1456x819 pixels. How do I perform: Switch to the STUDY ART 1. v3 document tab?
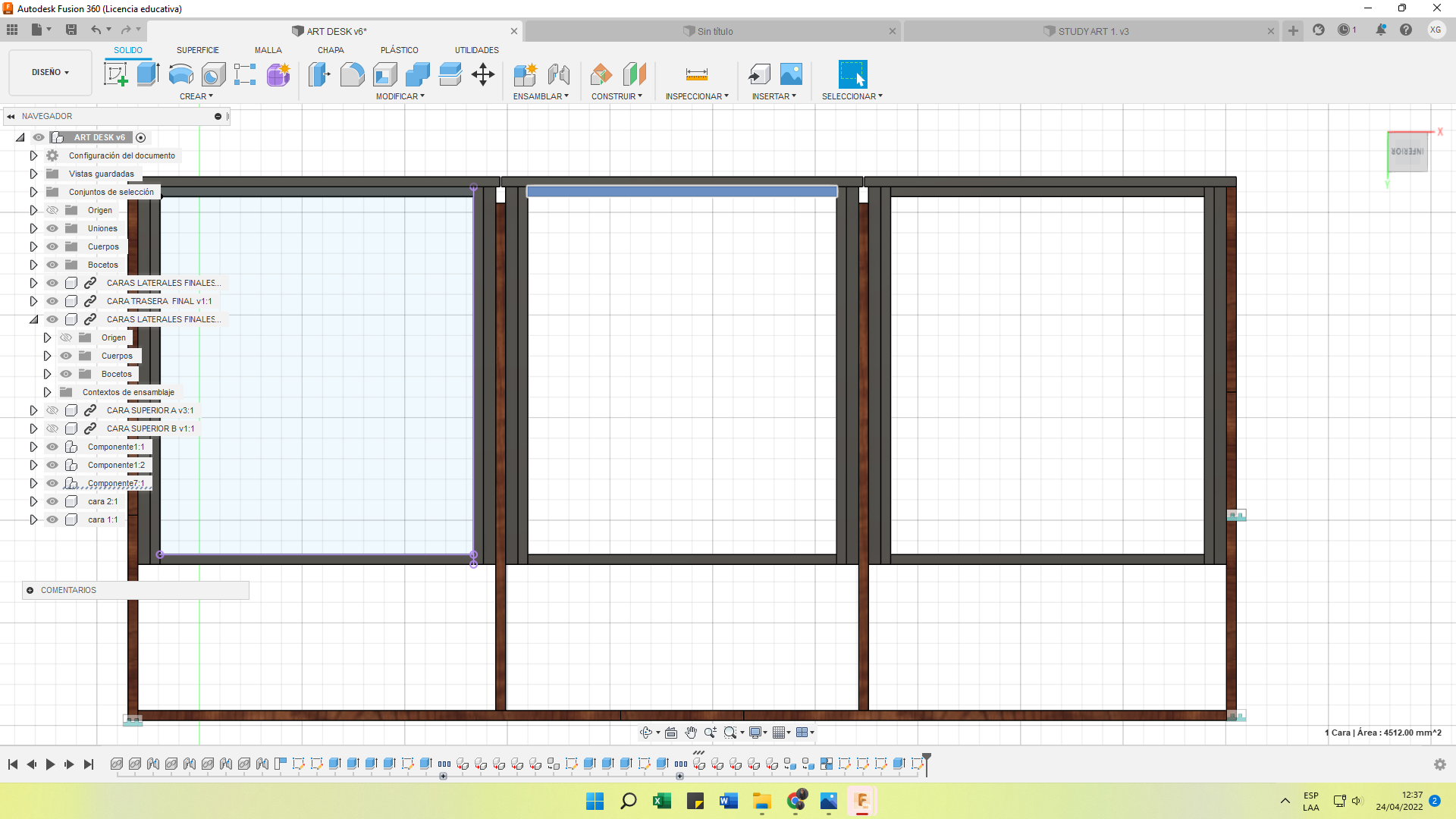point(1092,31)
